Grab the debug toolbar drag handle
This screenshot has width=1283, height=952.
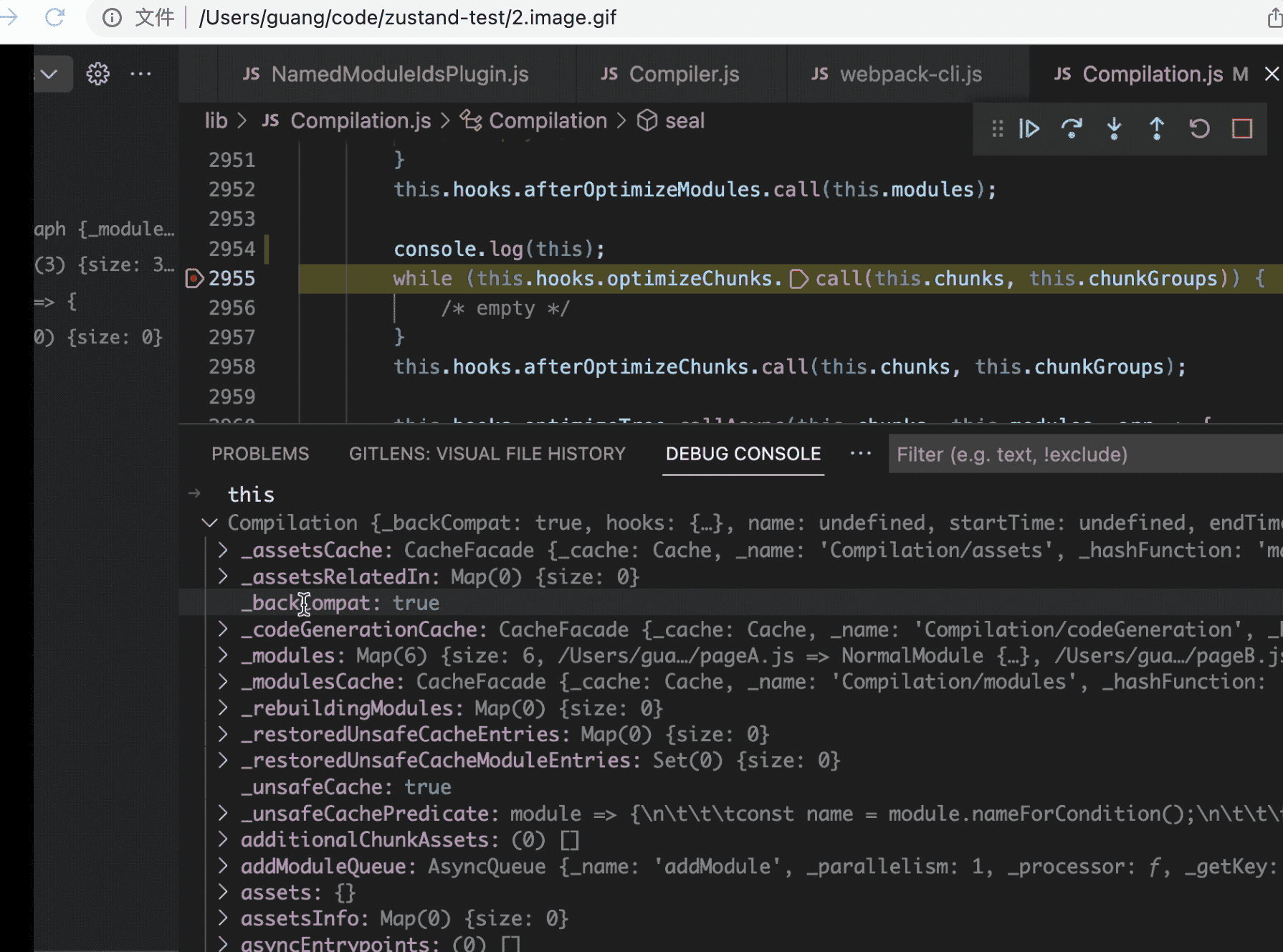pyautogui.click(x=997, y=129)
